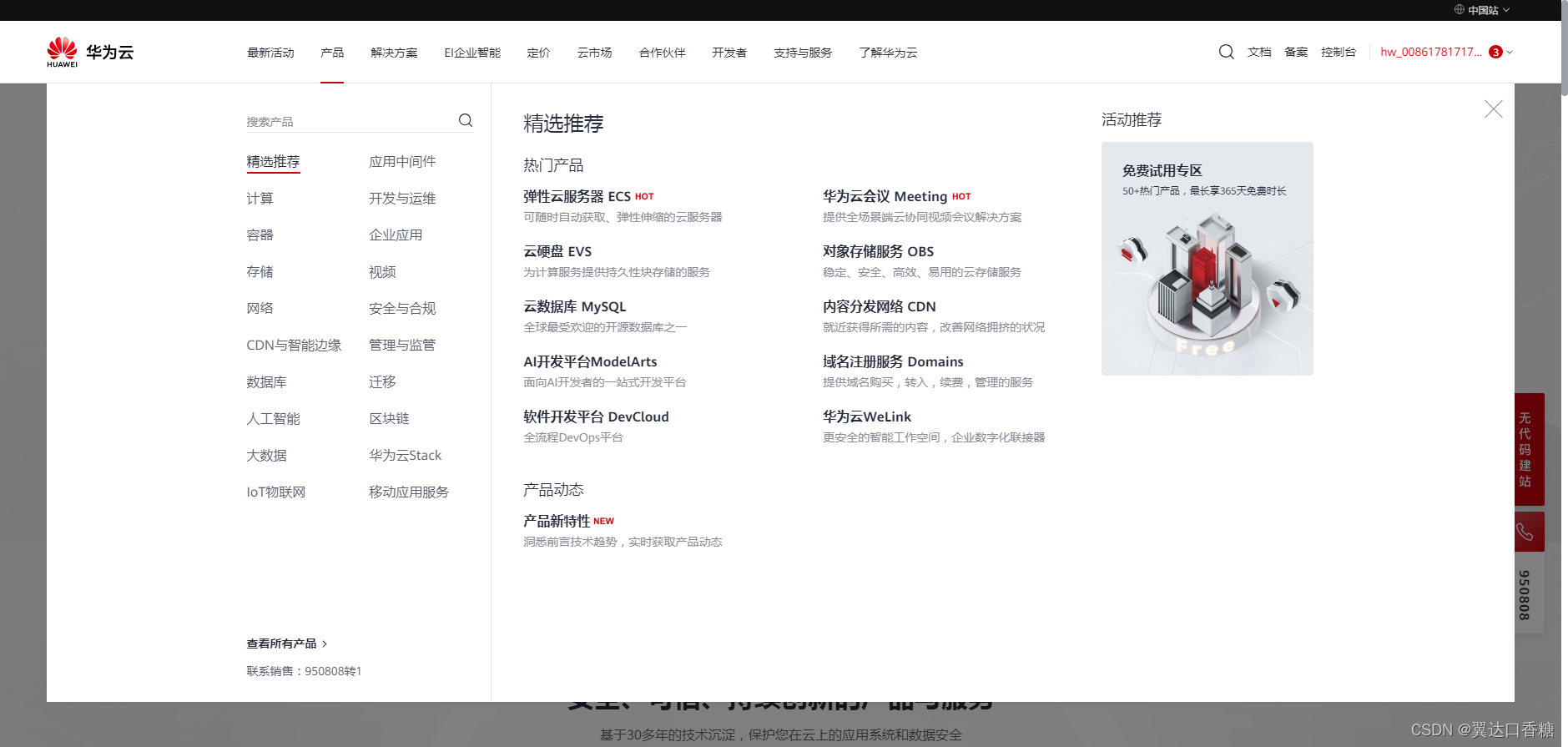The width and height of the screenshot is (1568, 747).
Task: Select the 网络 category
Action: pyautogui.click(x=260, y=309)
